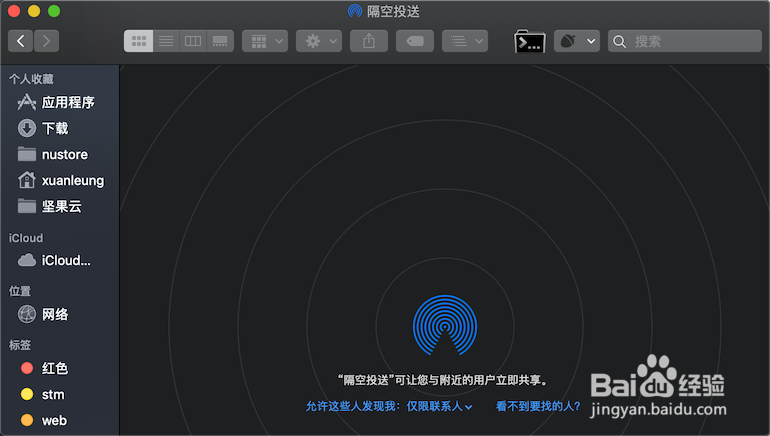Click the 标签 sidebar header
The width and height of the screenshot is (770, 436).
click(20, 345)
